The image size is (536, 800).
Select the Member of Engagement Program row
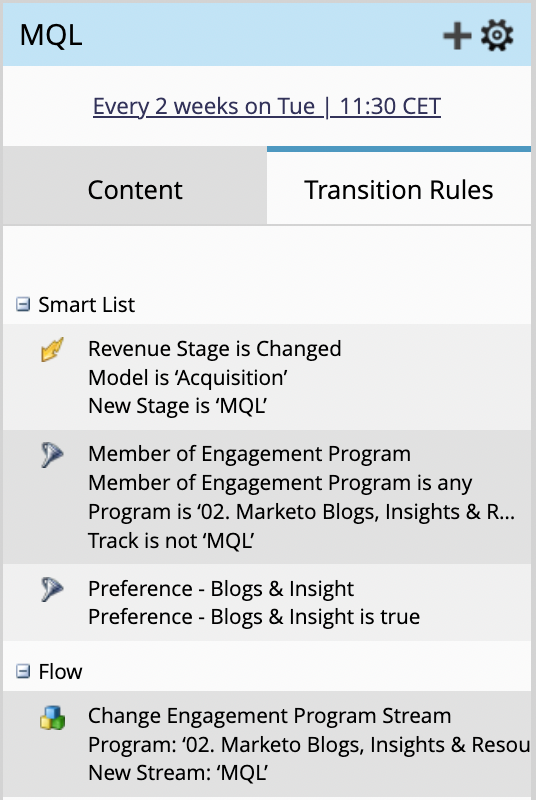pyautogui.click(x=267, y=497)
